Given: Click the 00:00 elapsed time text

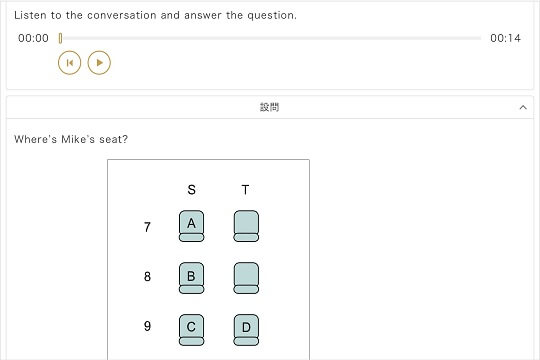Looking at the screenshot, I should pyautogui.click(x=33, y=38).
